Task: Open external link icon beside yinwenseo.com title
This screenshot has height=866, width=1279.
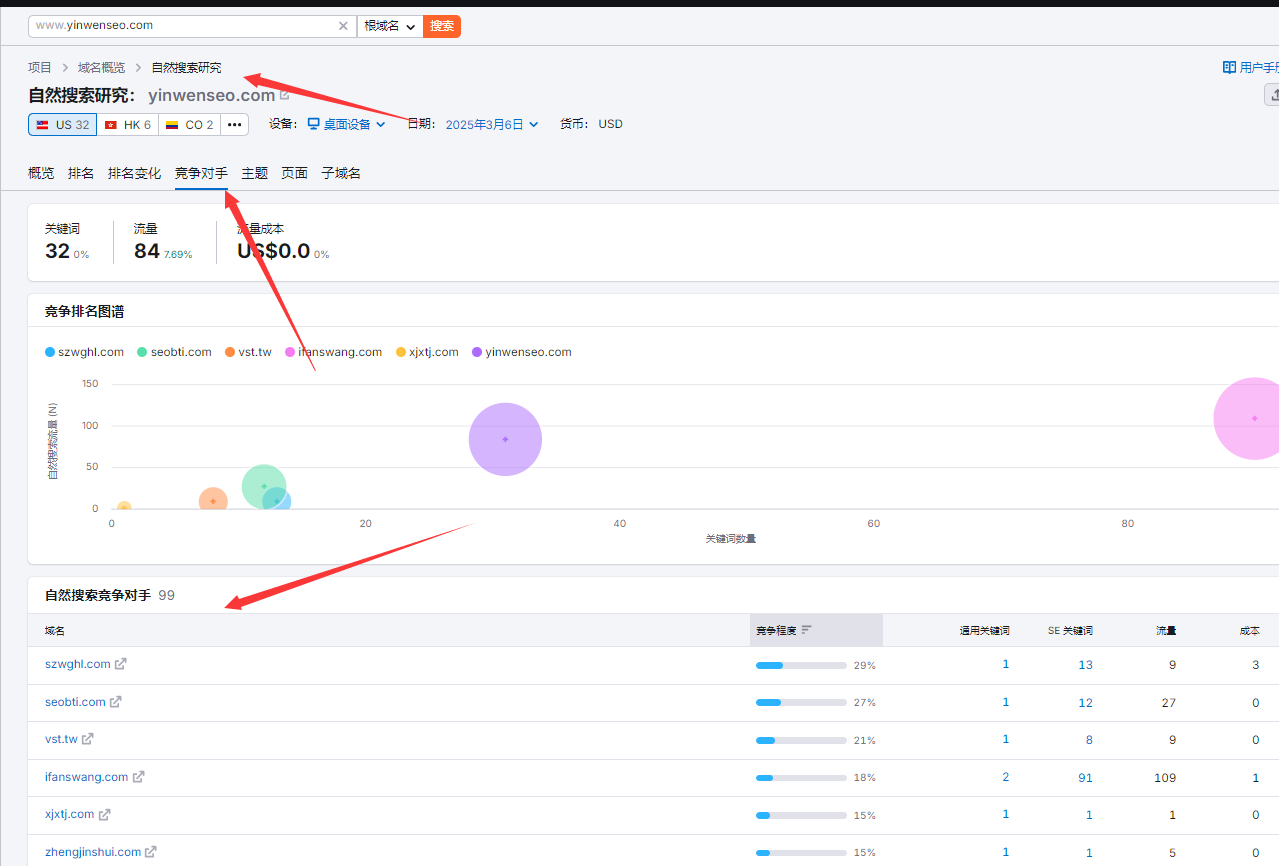Action: coord(285,96)
